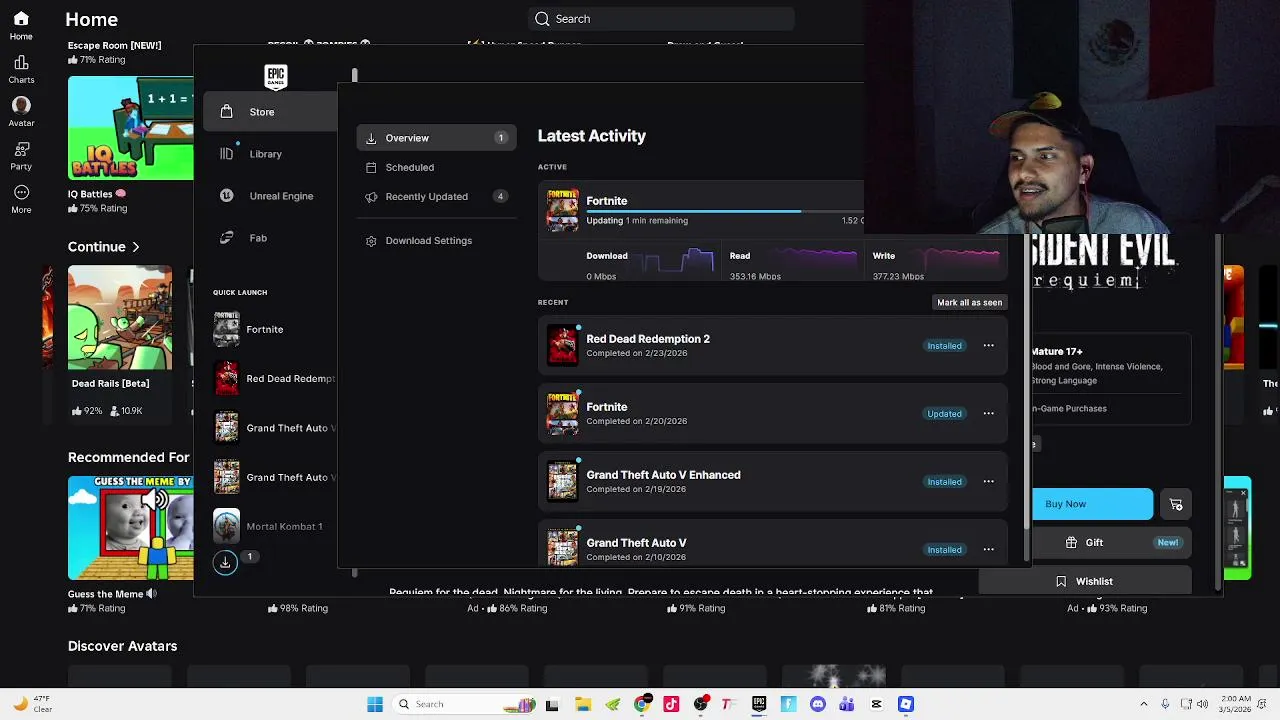Image resolution: width=1280 pixels, height=720 pixels.
Task: Open options menu for recent Fortnite entry
Action: pyautogui.click(x=988, y=414)
